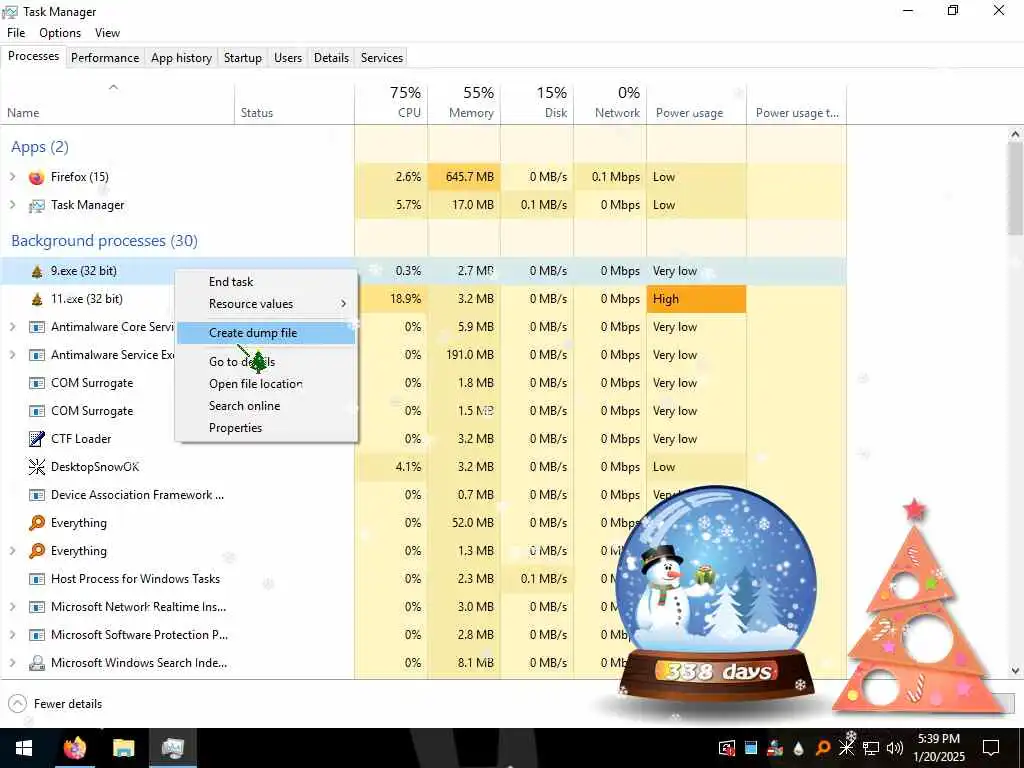Viewport: 1024px width, 768px height.
Task: Open the Options menu
Action: [x=60, y=33]
